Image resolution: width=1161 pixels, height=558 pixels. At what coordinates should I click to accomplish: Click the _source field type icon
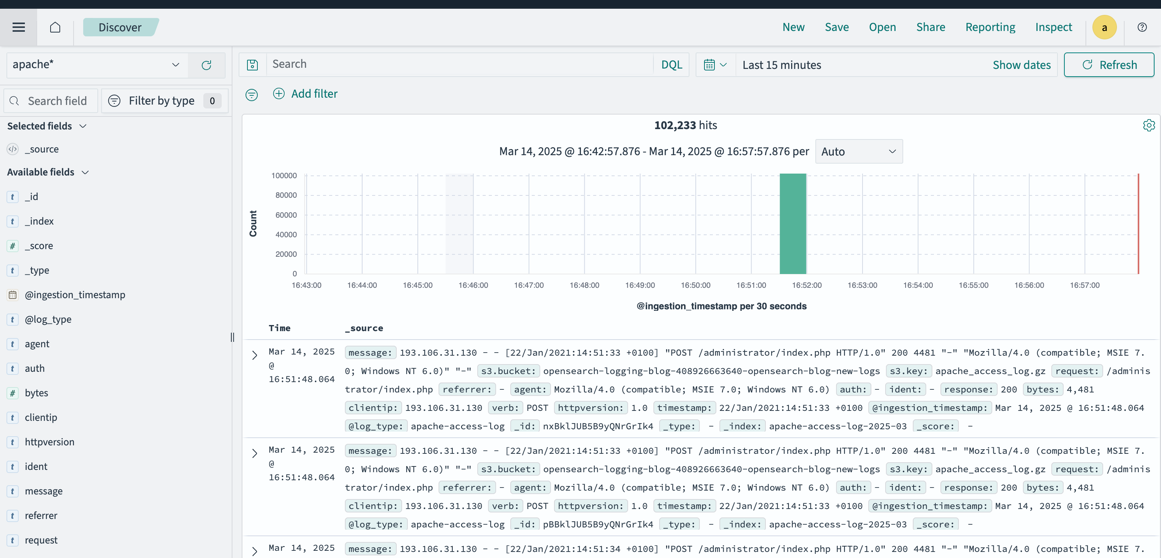[x=13, y=149]
